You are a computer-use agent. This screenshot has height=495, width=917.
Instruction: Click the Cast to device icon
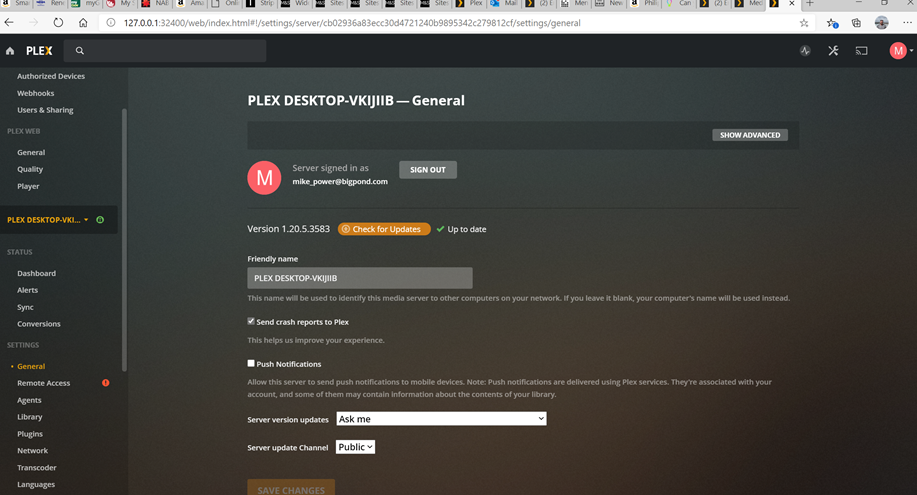tap(861, 51)
